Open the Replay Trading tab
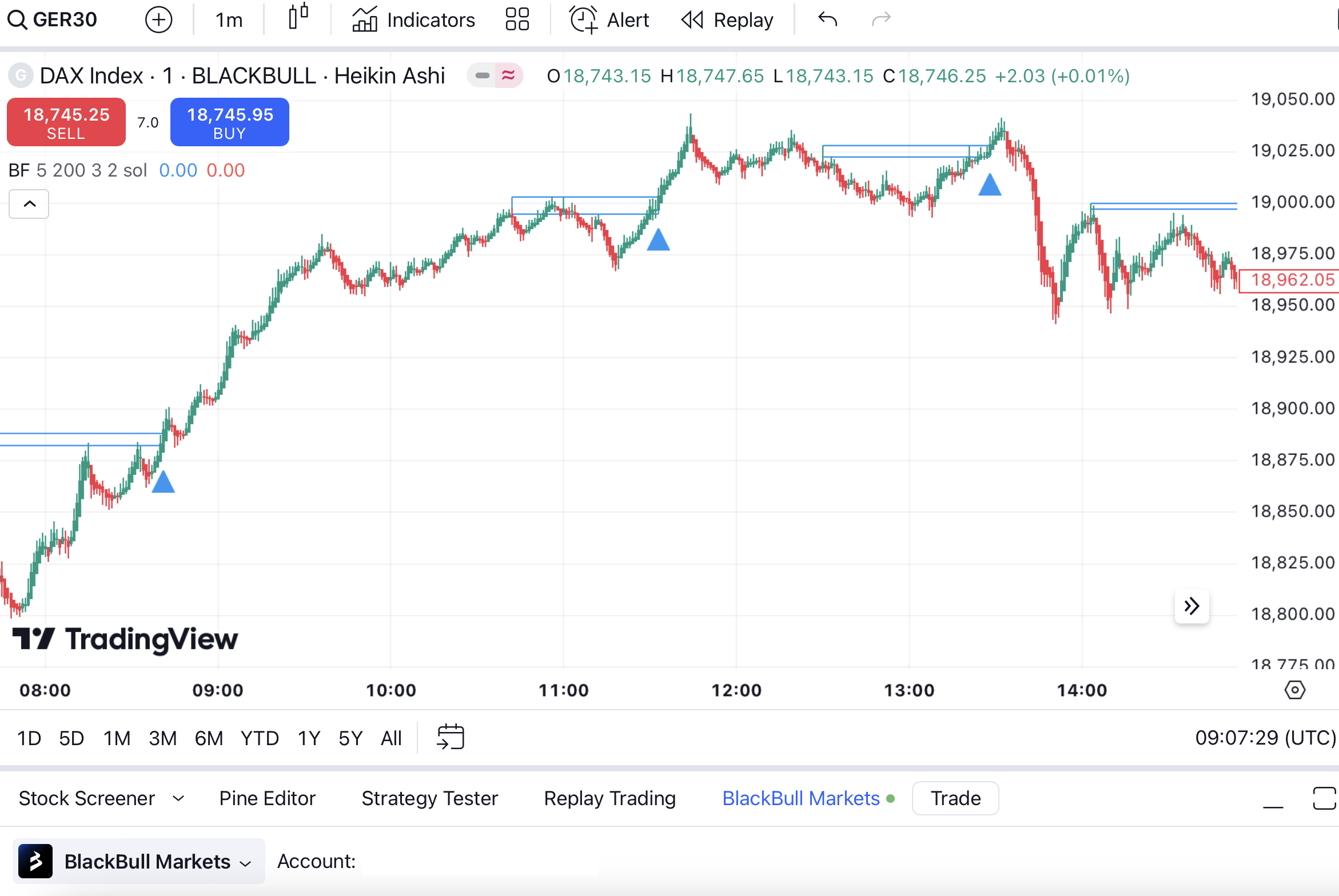1339x896 pixels. [610, 798]
